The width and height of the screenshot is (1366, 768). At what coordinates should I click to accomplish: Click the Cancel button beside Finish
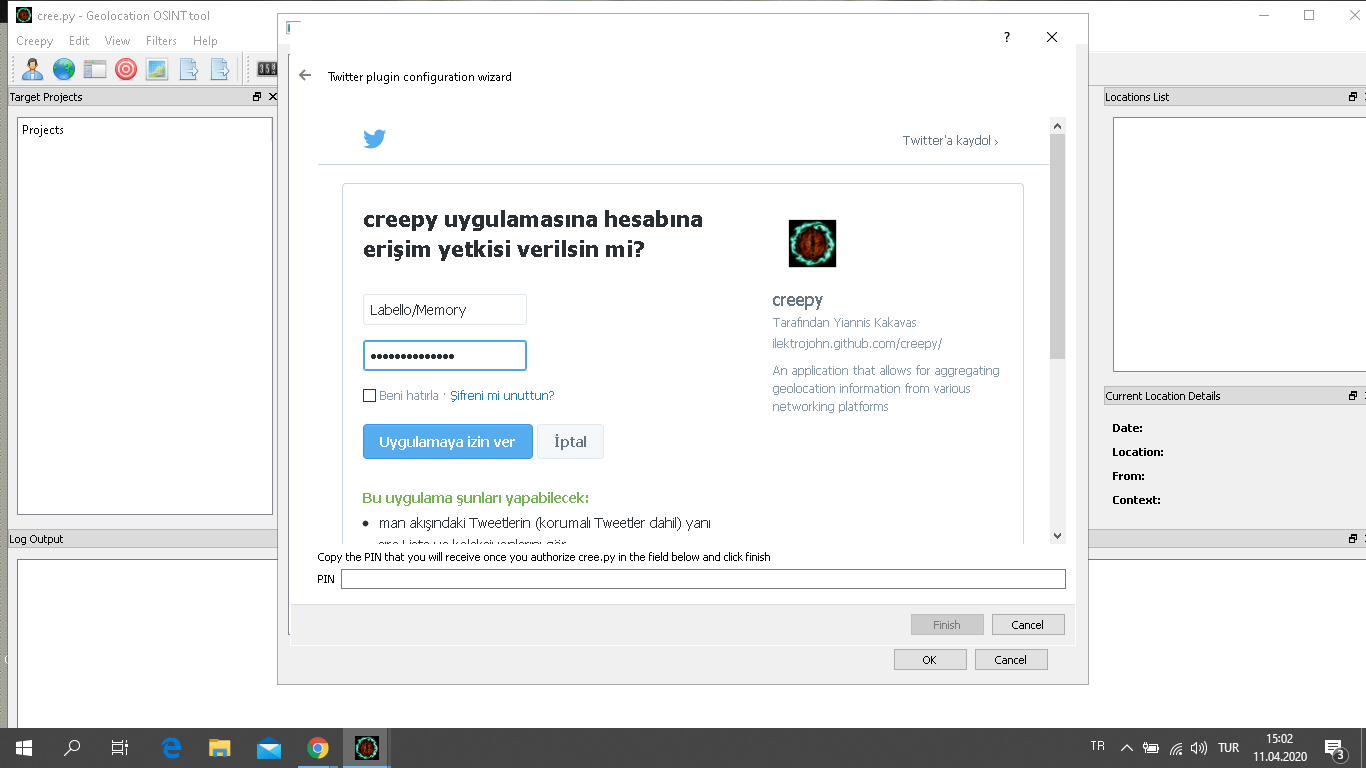1028,625
